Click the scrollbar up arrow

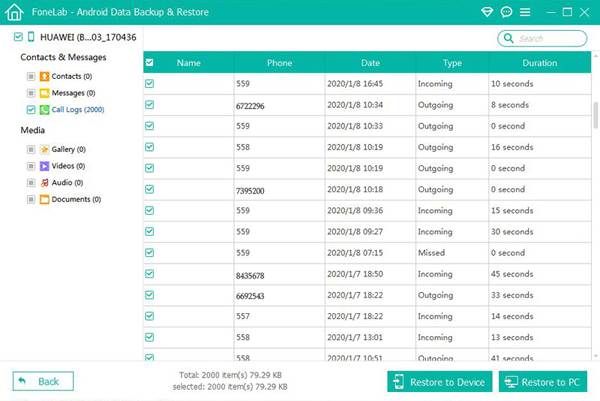595,56
